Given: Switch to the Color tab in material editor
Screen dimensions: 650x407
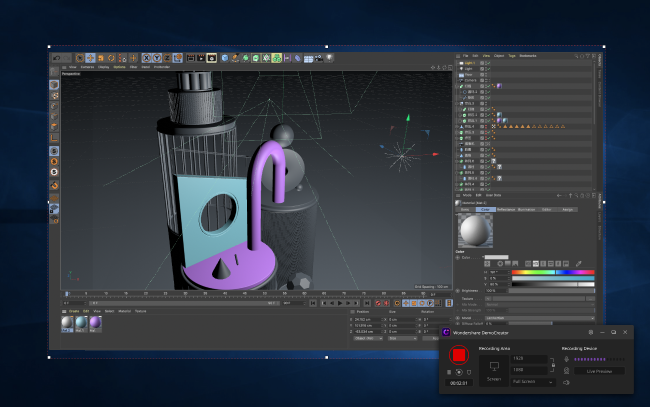Looking at the screenshot, I should (x=485, y=210).
